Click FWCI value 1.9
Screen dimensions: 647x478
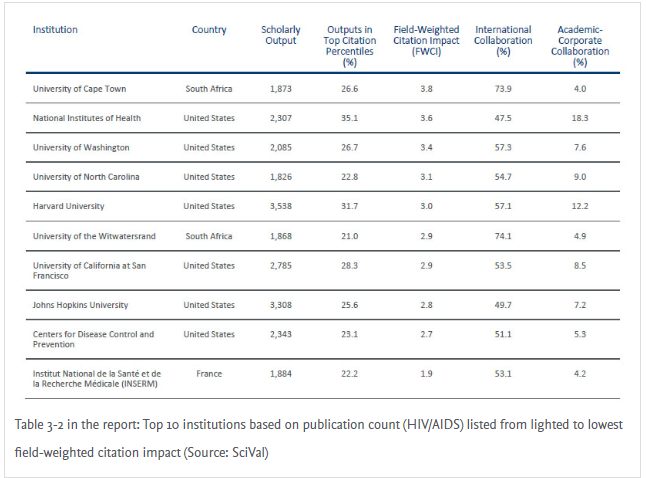tap(426, 374)
